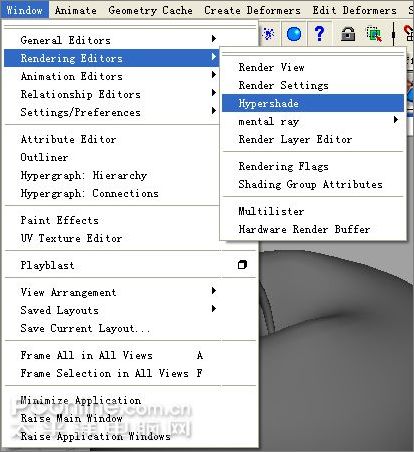Open the Edit Deformers menu

coord(354,10)
